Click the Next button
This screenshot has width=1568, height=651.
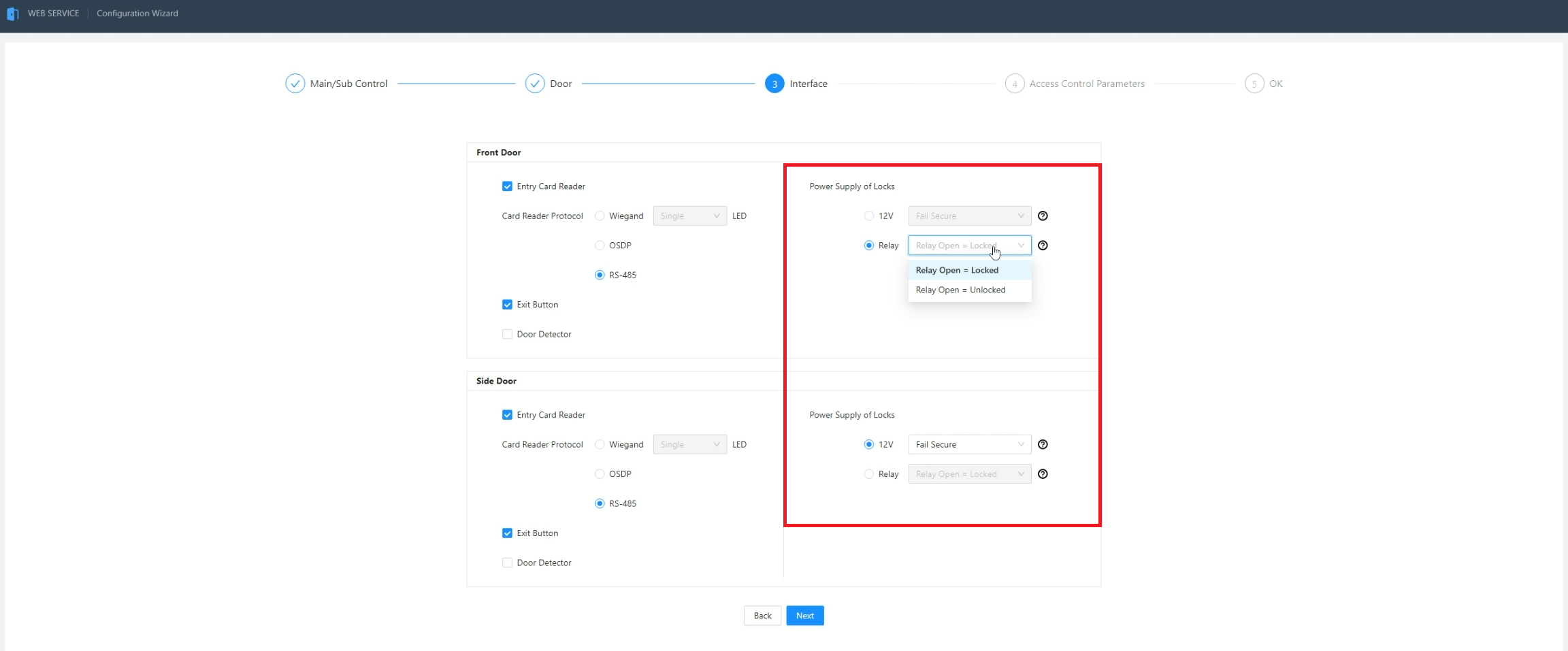click(x=805, y=616)
